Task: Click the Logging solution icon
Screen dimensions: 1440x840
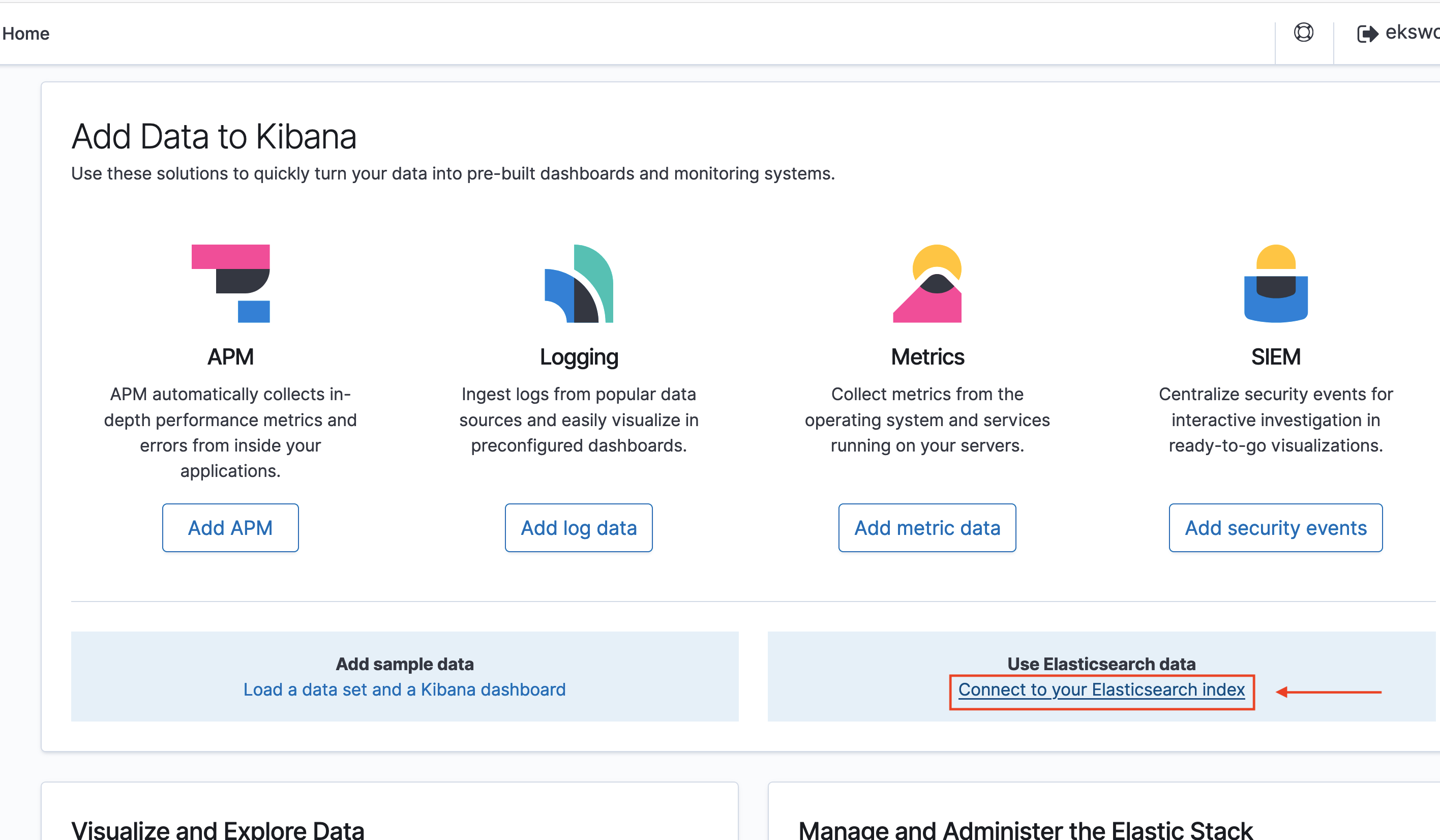Action: [578, 283]
